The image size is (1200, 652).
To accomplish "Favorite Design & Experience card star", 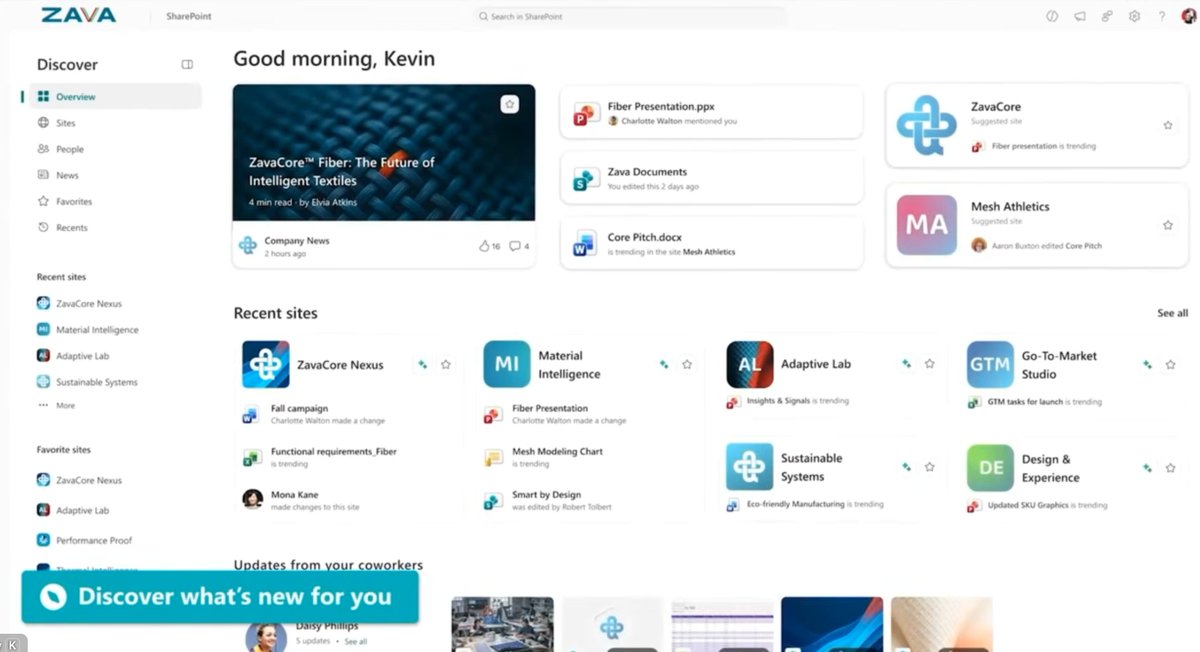I will coord(1170,468).
